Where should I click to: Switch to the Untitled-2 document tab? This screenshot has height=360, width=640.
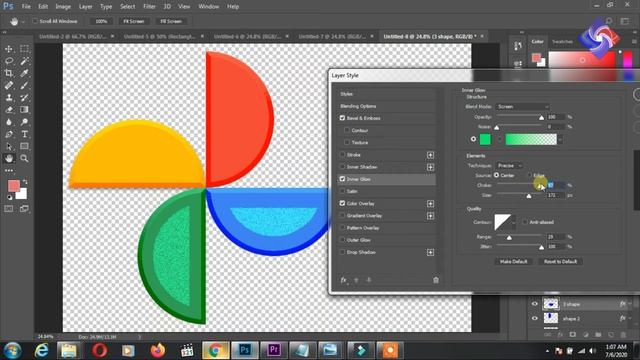coord(73,36)
